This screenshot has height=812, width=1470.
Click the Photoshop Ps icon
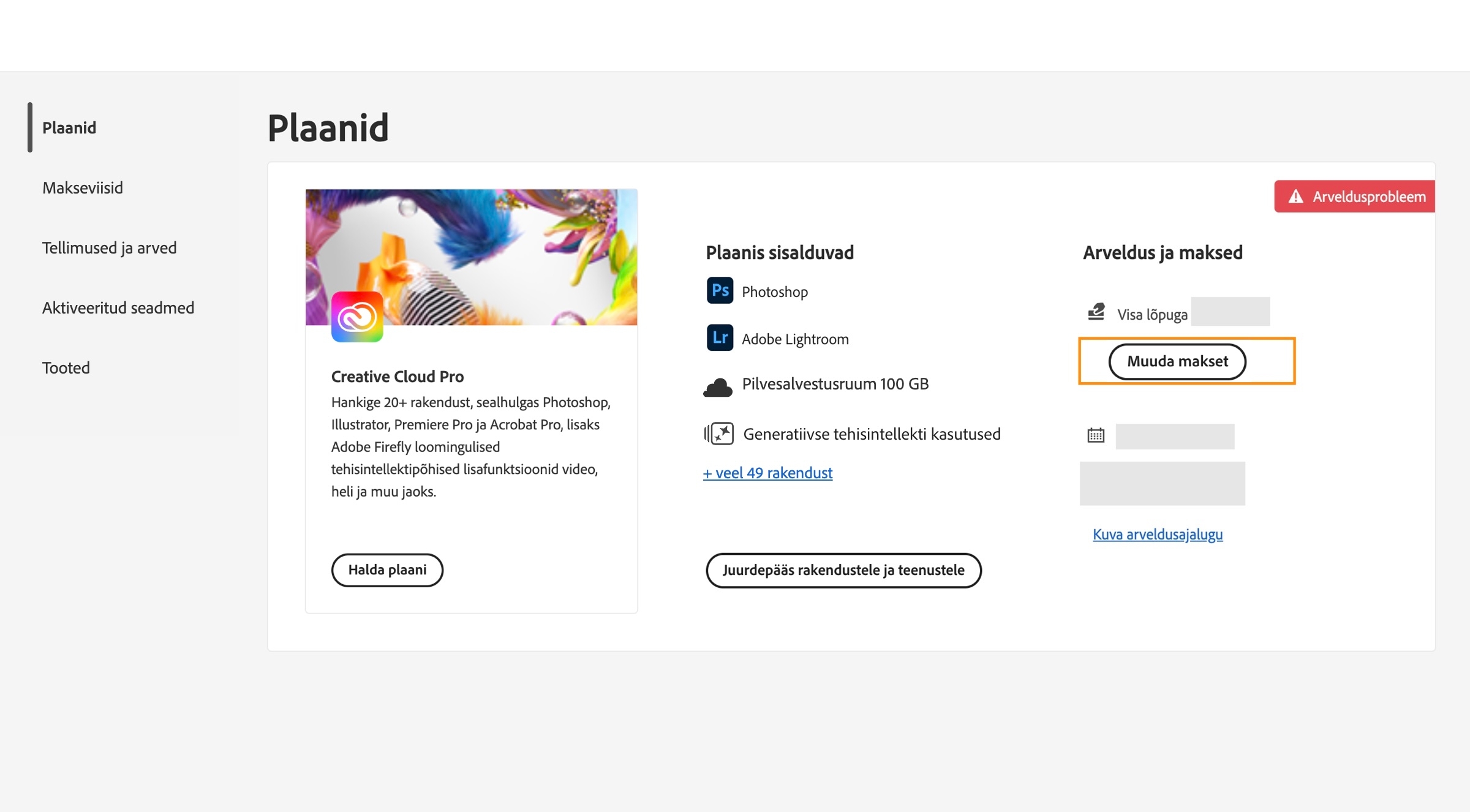[x=720, y=290]
